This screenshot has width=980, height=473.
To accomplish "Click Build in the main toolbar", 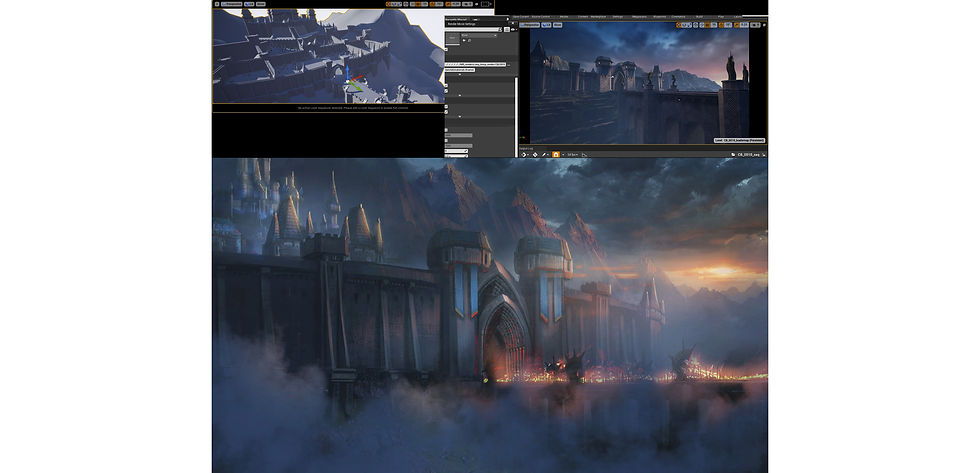I will [699, 17].
